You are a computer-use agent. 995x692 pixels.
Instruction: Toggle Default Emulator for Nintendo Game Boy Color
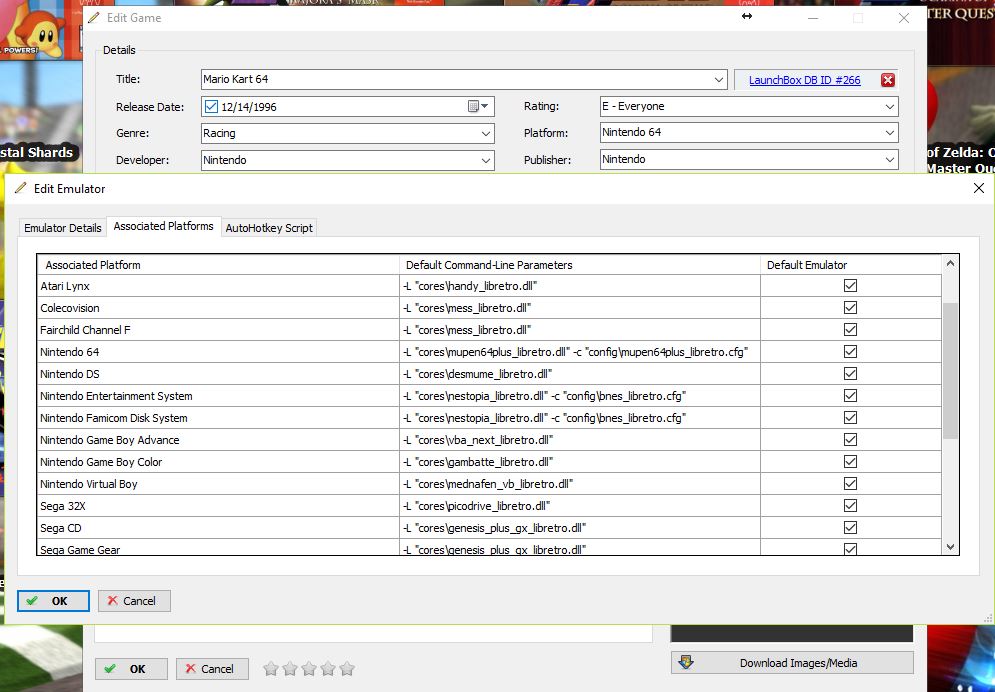[850, 462]
